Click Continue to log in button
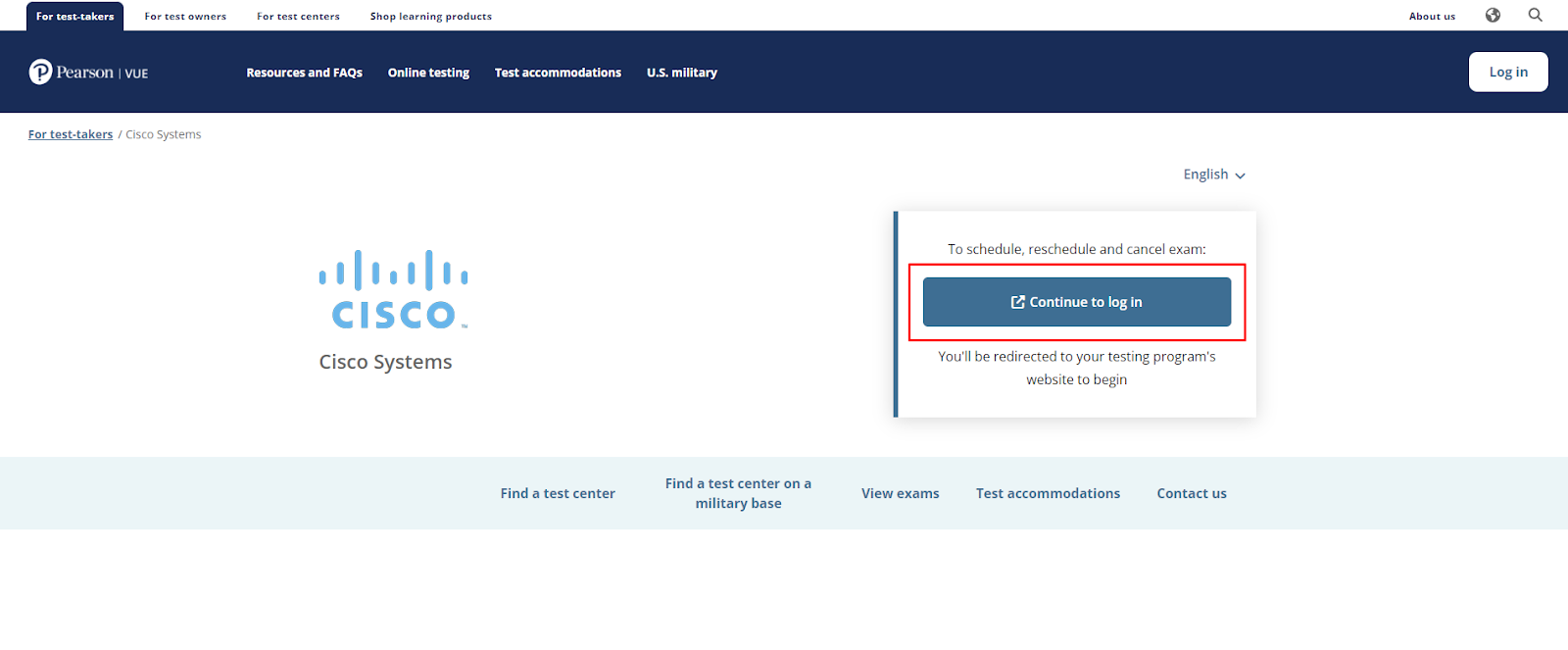 click(x=1077, y=302)
